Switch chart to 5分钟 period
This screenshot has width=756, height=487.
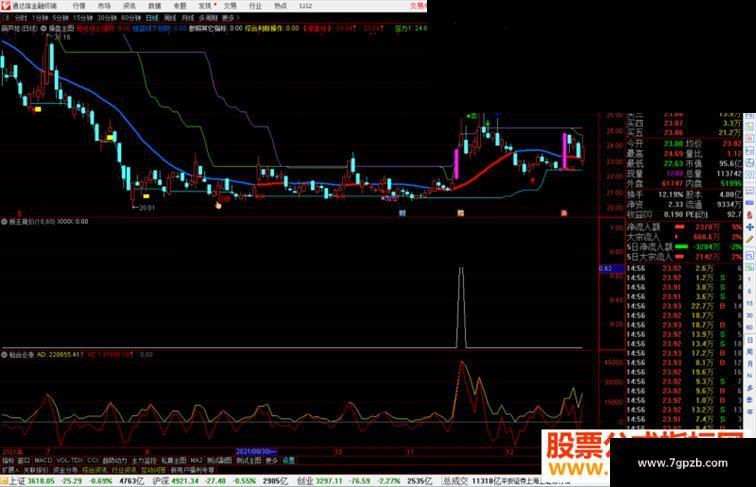pos(60,18)
